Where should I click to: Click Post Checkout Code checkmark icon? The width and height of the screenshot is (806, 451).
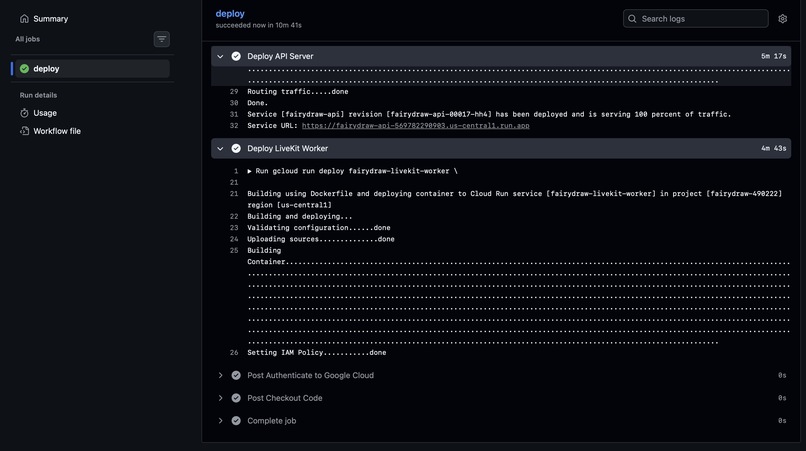236,398
